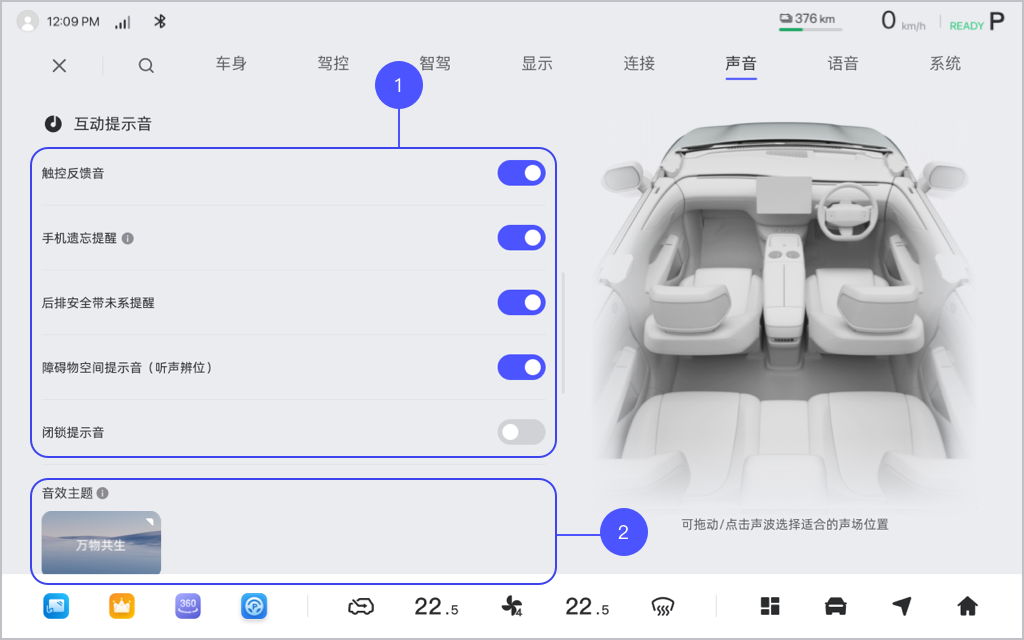Select the 万物共生 sound theme thumbnail
This screenshot has height=640, width=1024.
(x=101, y=543)
